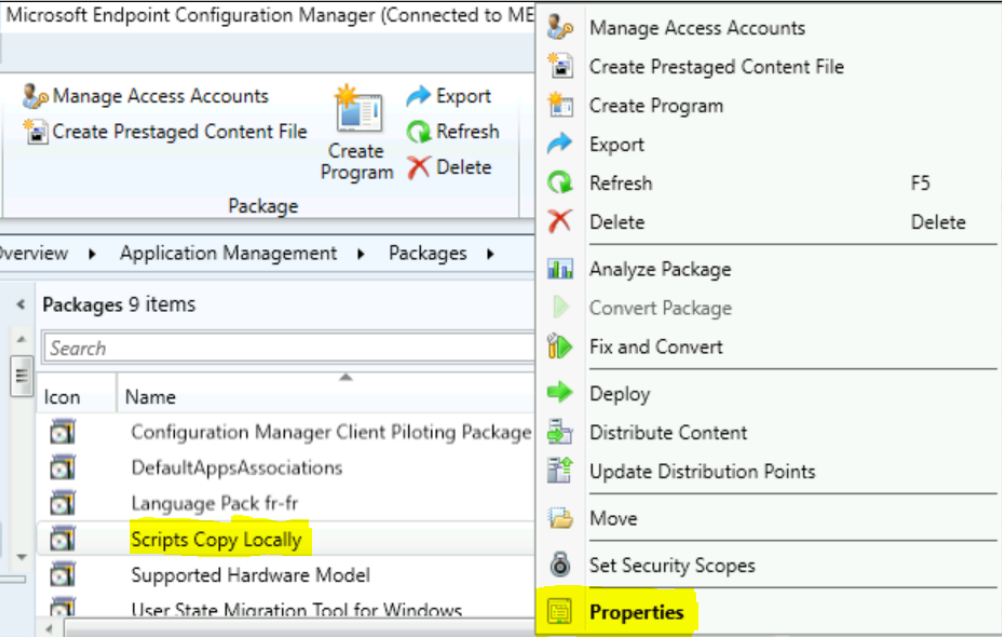The height and width of the screenshot is (637, 1002).
Task: Click the navigation pane scroll down arrow
Action: click(x=21, y=557)
